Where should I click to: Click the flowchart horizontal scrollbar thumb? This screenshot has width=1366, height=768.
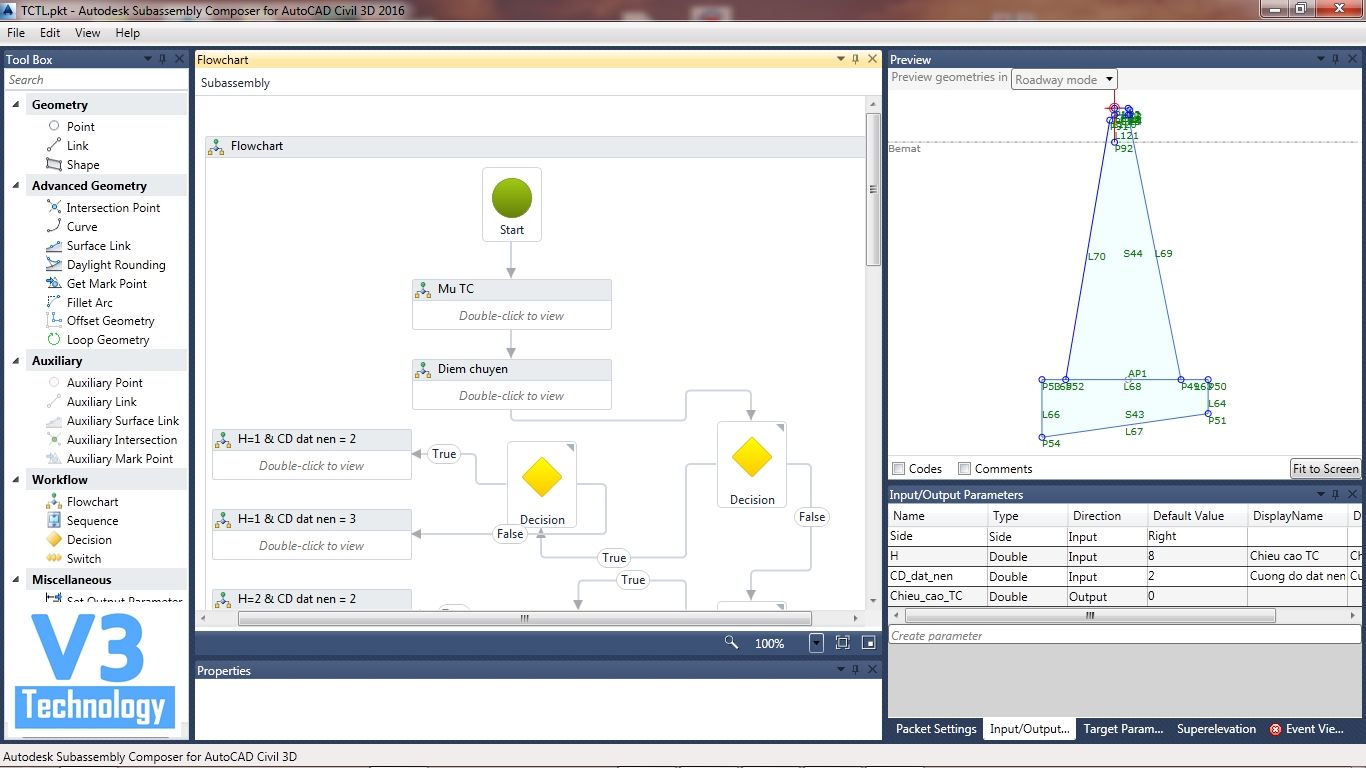click(x=524, y=618)
